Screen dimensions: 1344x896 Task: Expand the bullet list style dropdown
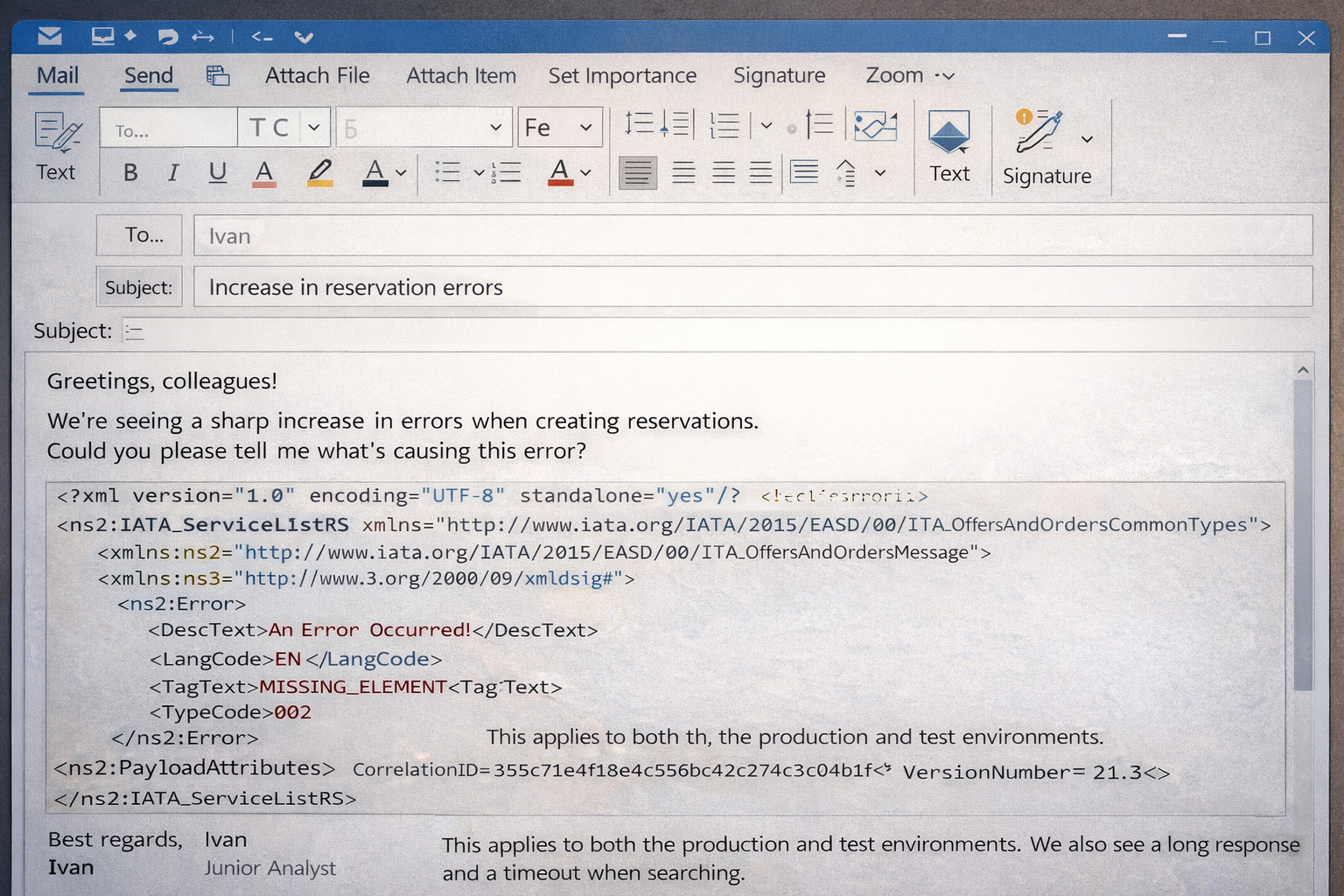point(479,172)
